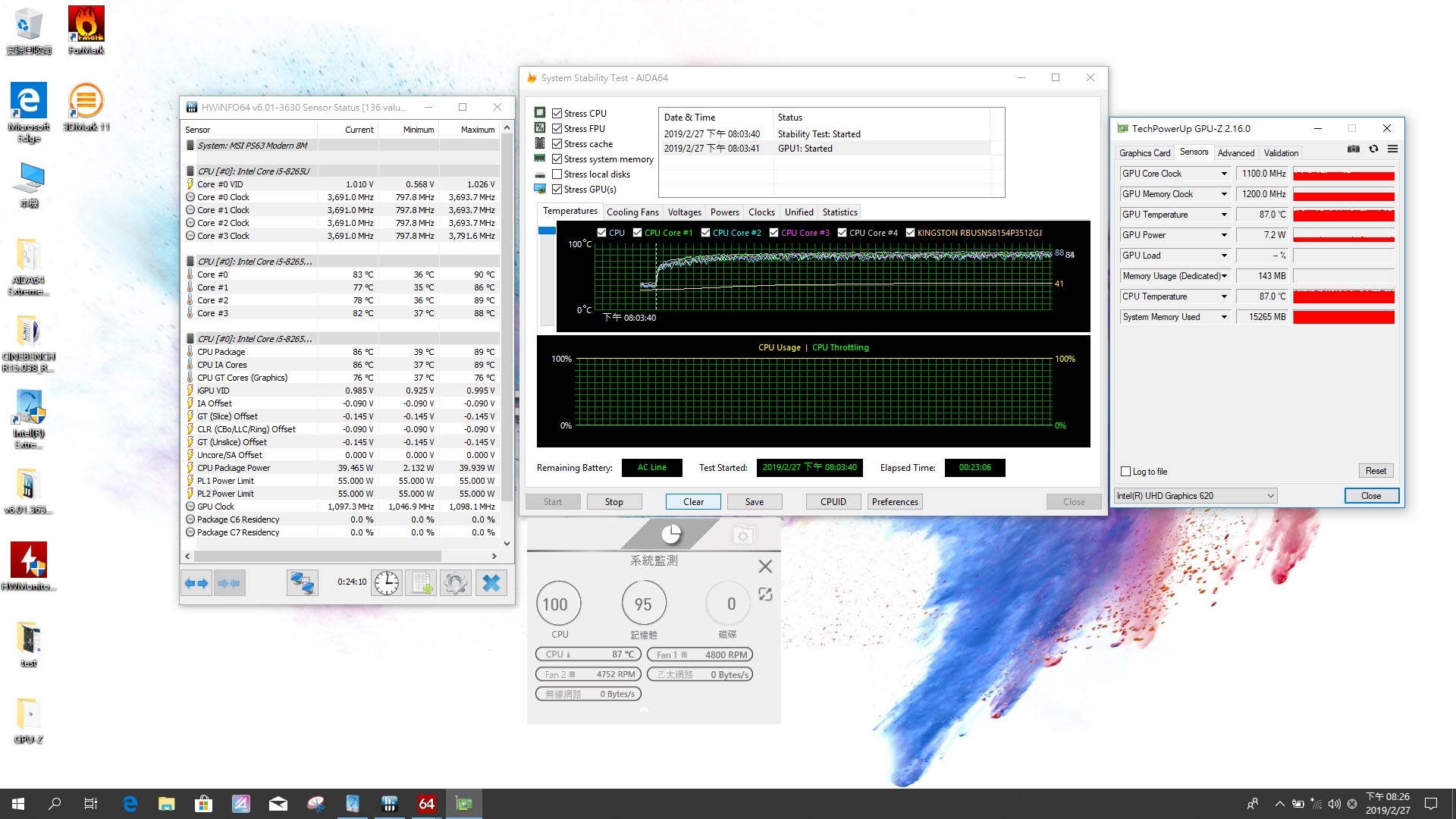Click the HWiNFO save log document icon
Image resolution: width=1456 pixels, height=819 pixels.
(x=421, y=582)
